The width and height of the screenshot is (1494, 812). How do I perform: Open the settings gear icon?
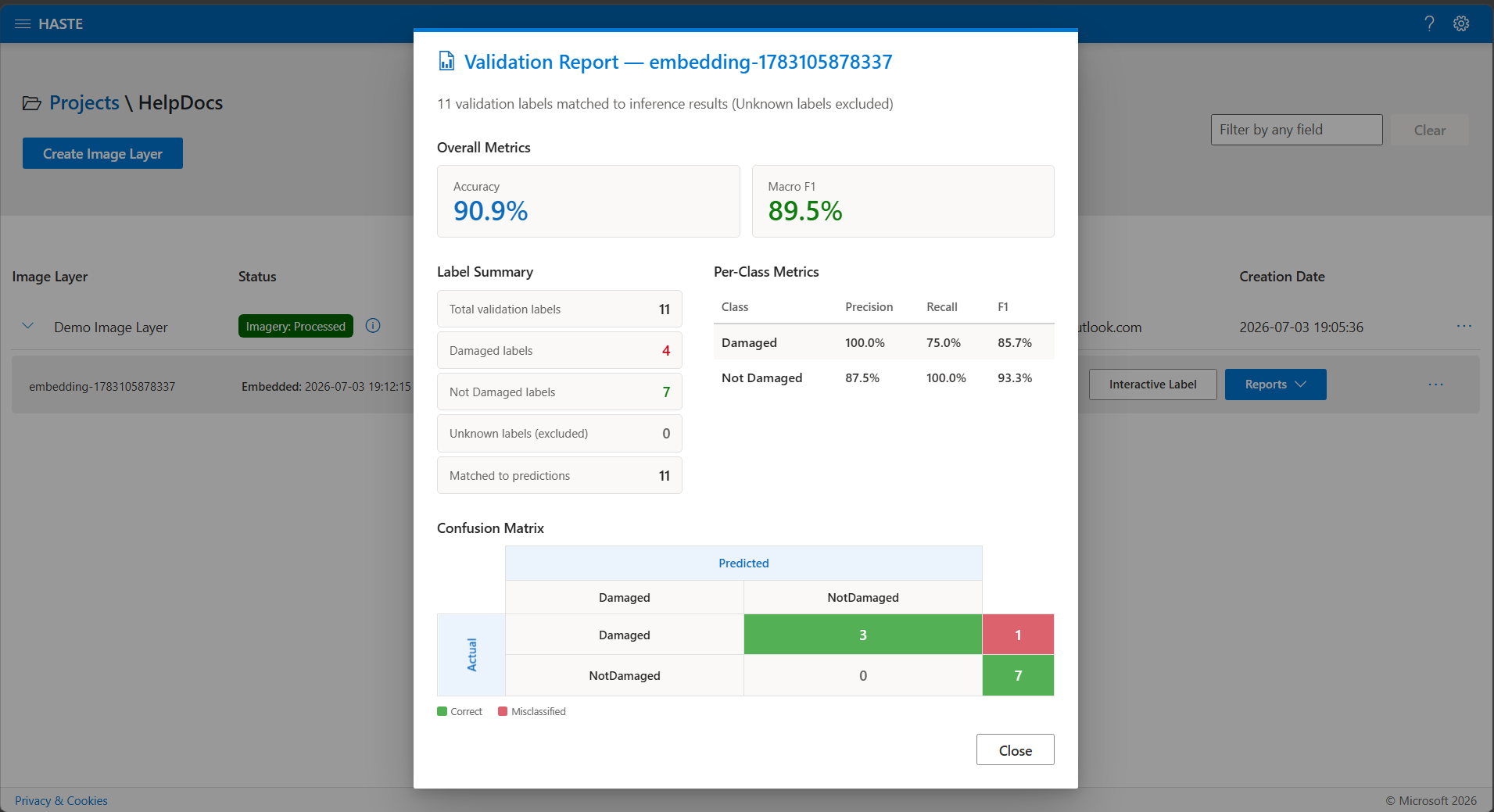1461,23
